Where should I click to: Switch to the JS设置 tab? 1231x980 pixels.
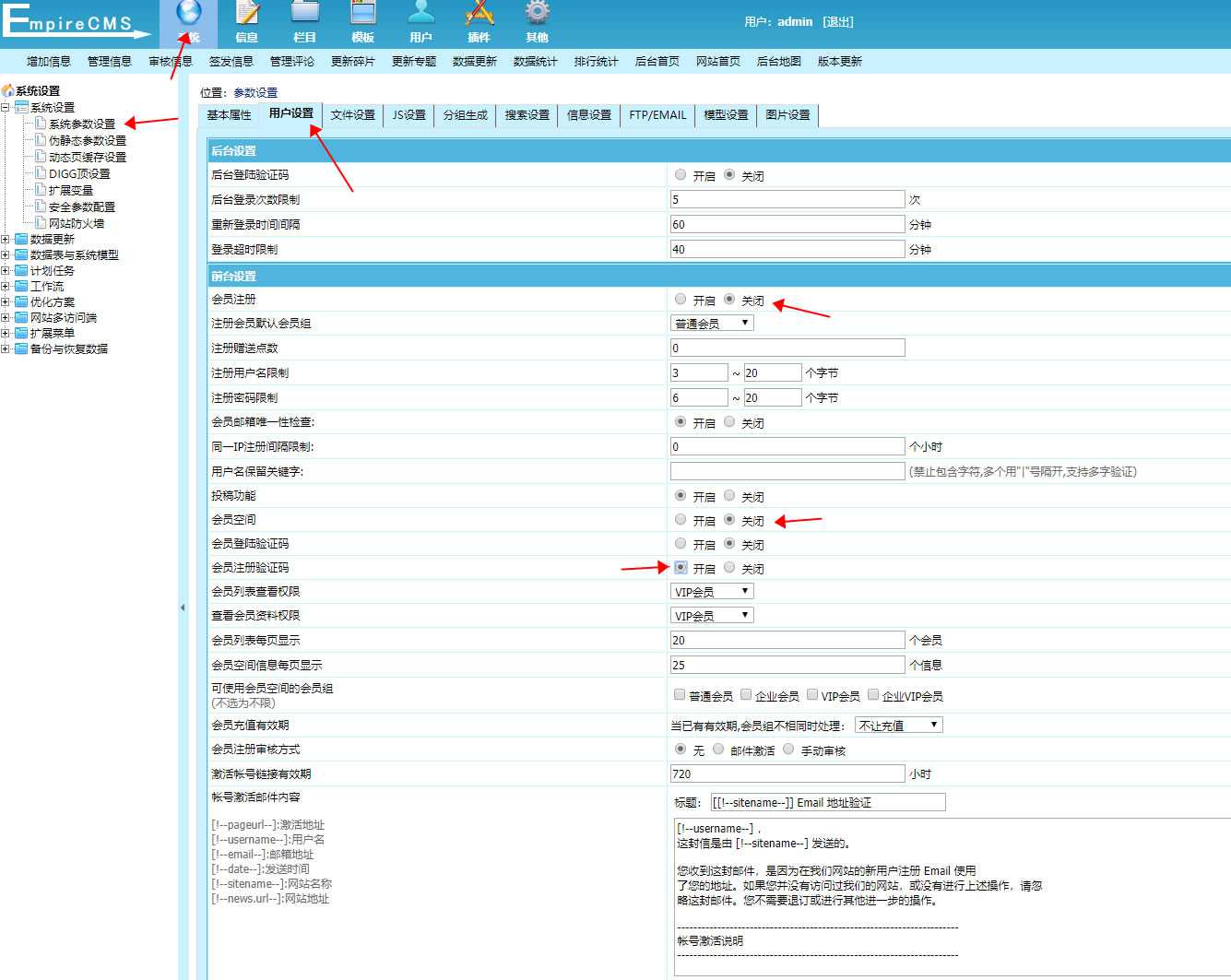tap(409, 115)
